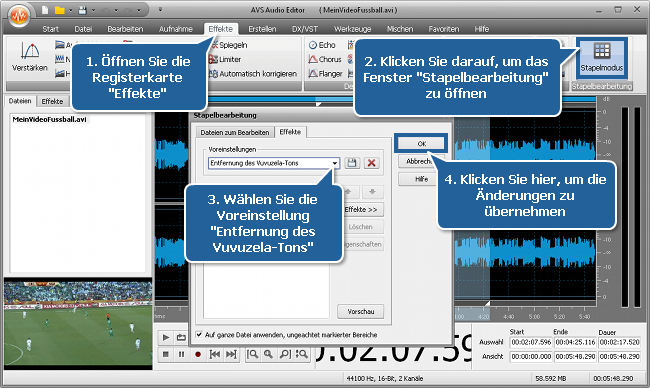This screenshot has height=388, width=650.
Task: Click OK in the Stapelbearbeitung dialog
Action: [421, 143]
